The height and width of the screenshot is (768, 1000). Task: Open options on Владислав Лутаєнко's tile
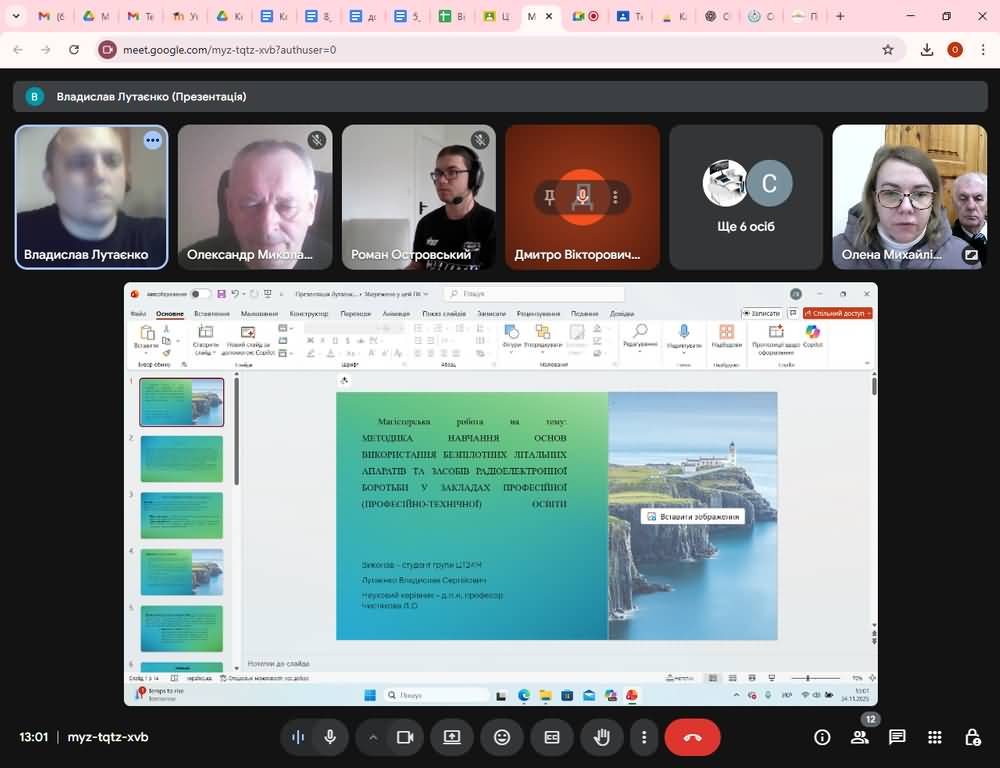point(152,140)
